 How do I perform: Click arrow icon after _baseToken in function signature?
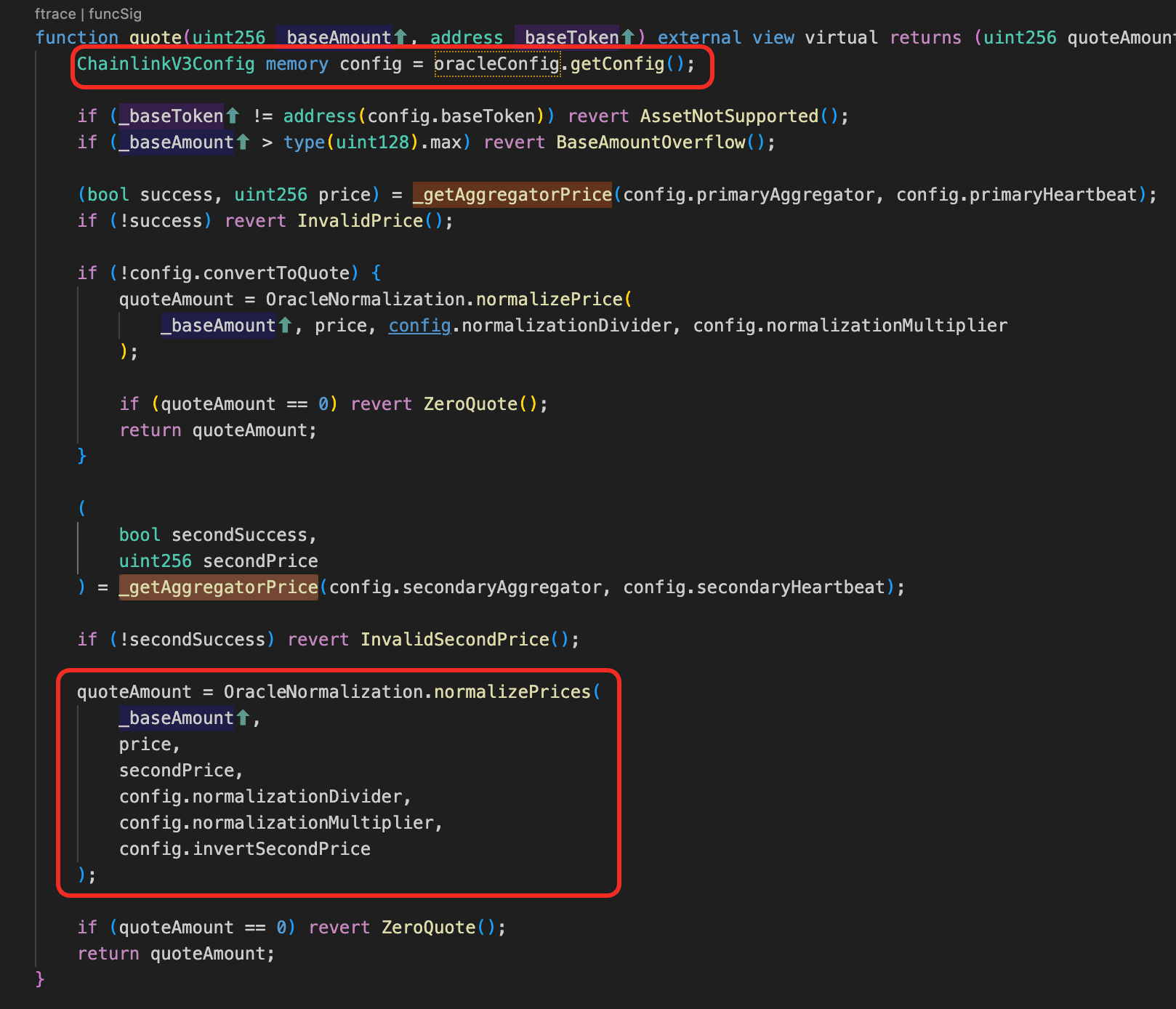click(x=628, y=37)
